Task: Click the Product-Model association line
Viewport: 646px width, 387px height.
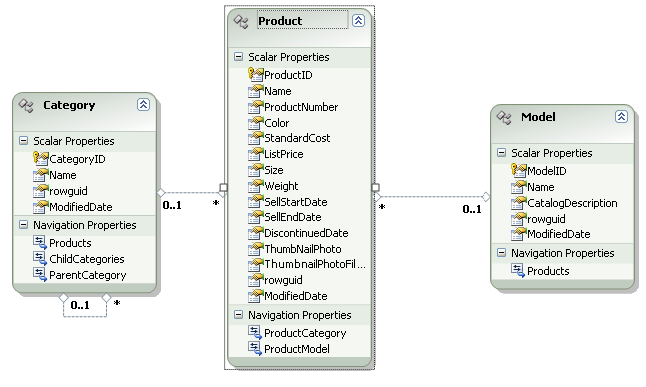Action: tap(432, 197)
